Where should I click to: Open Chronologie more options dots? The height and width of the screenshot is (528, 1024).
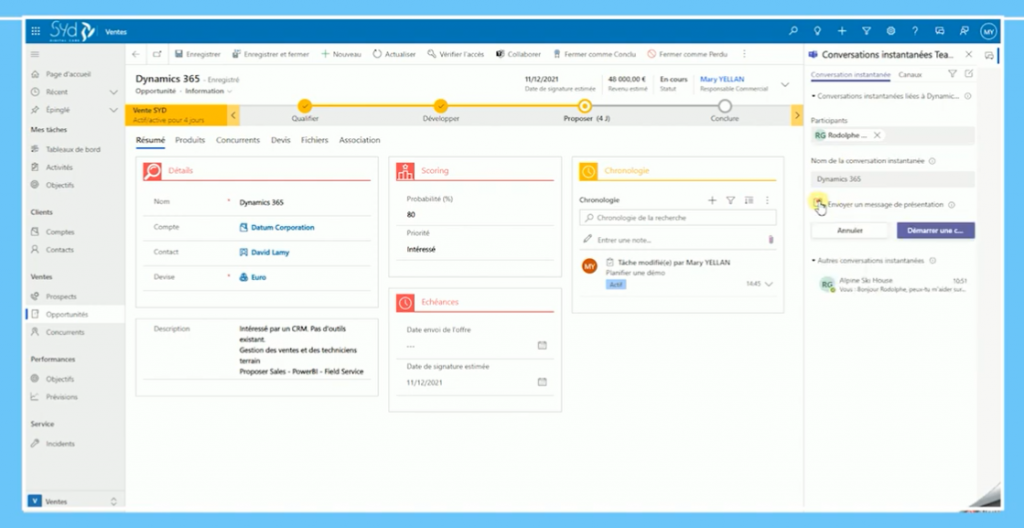(767, 201)
